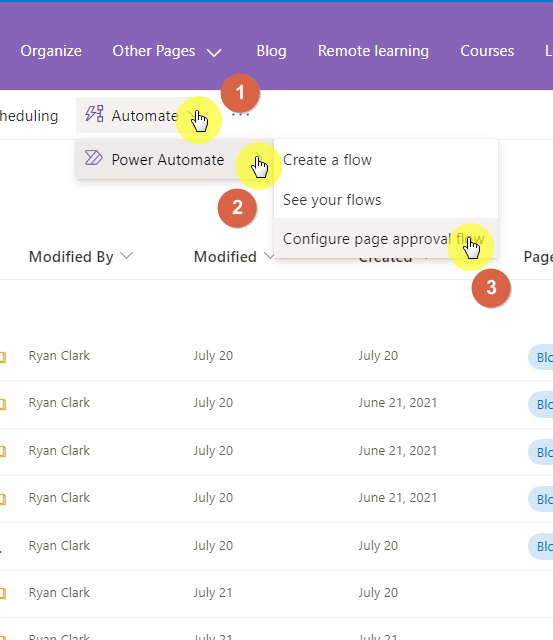The height and width of the screenshot is (640, 553).
Task: Open the Courses navigation link
Action: pyautogui.click(x=487, y=51)
